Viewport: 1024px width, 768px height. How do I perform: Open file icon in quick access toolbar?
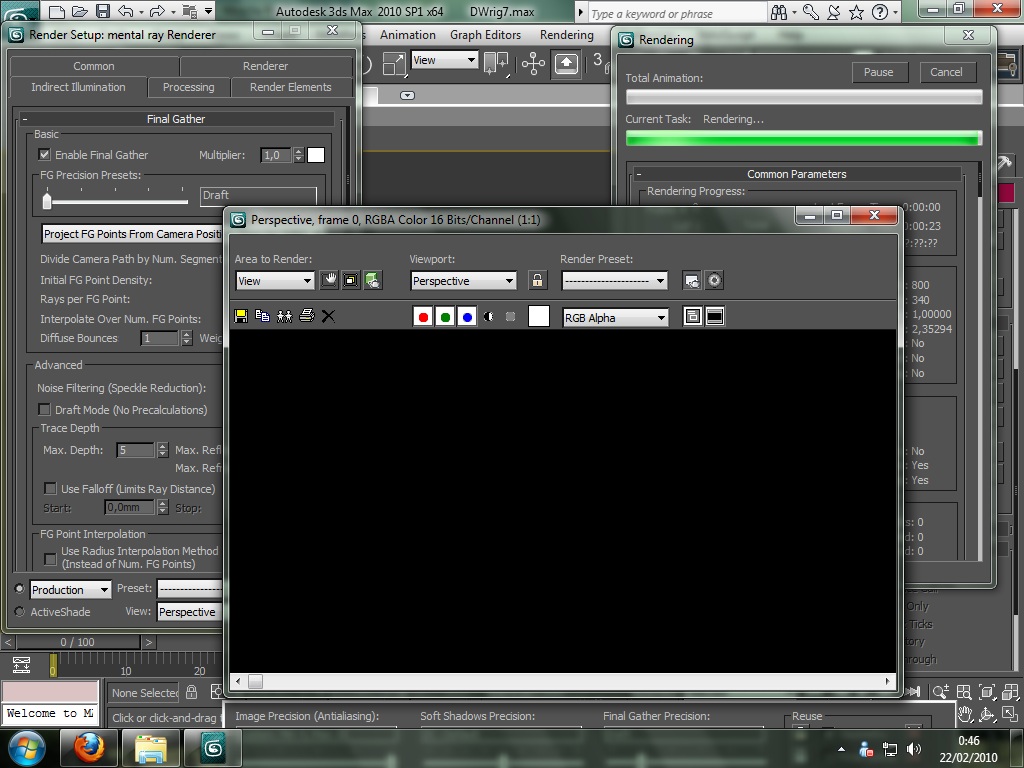click(80, 11)
